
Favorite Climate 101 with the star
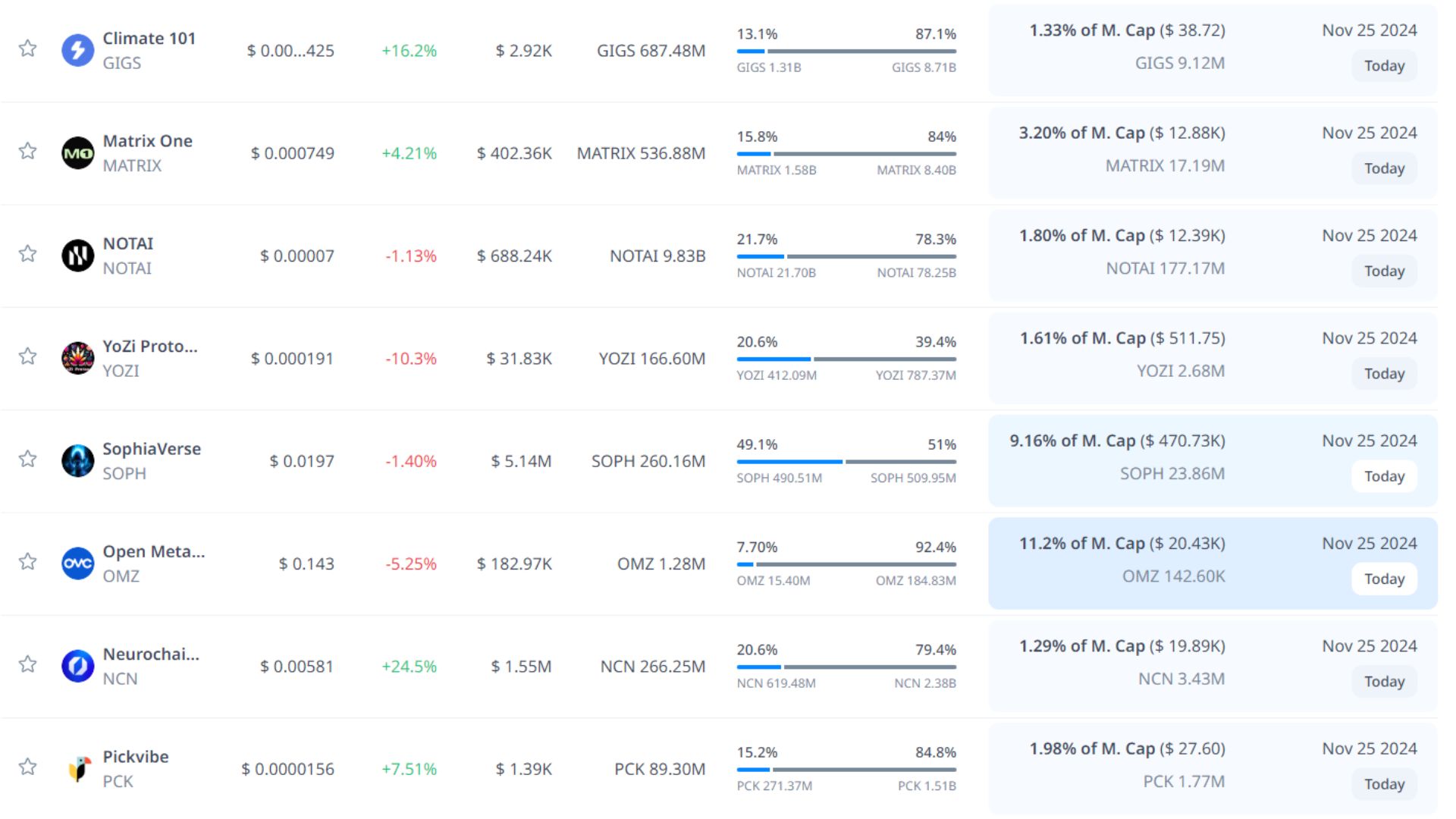(x=28, y=49)
